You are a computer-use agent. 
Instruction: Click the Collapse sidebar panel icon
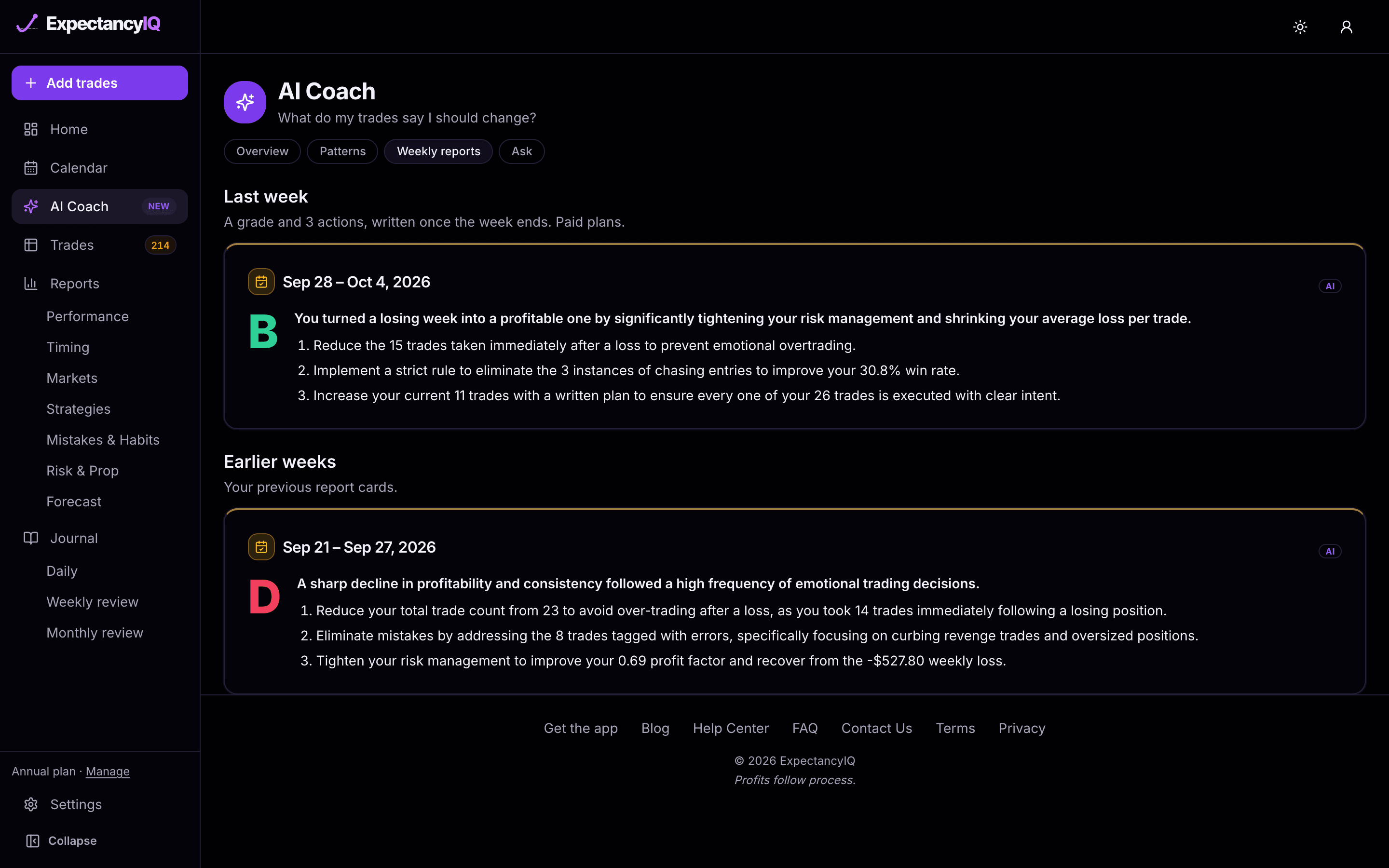tap(33, 841)
